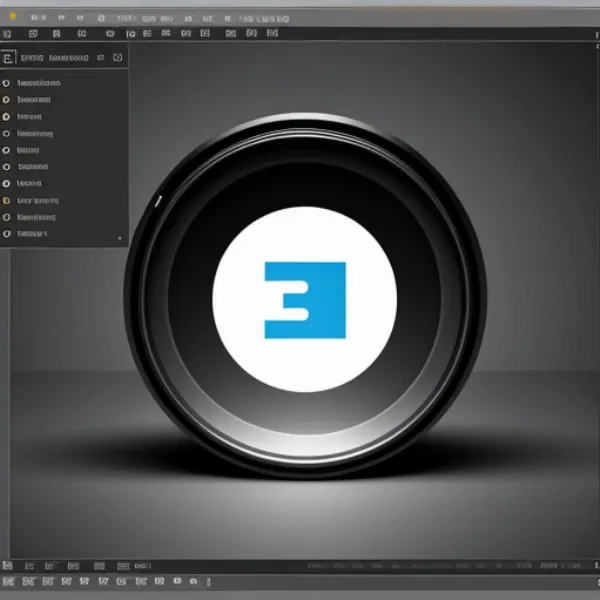Click the rounded-square icon ending the side panel header

[x=118, y=57]
